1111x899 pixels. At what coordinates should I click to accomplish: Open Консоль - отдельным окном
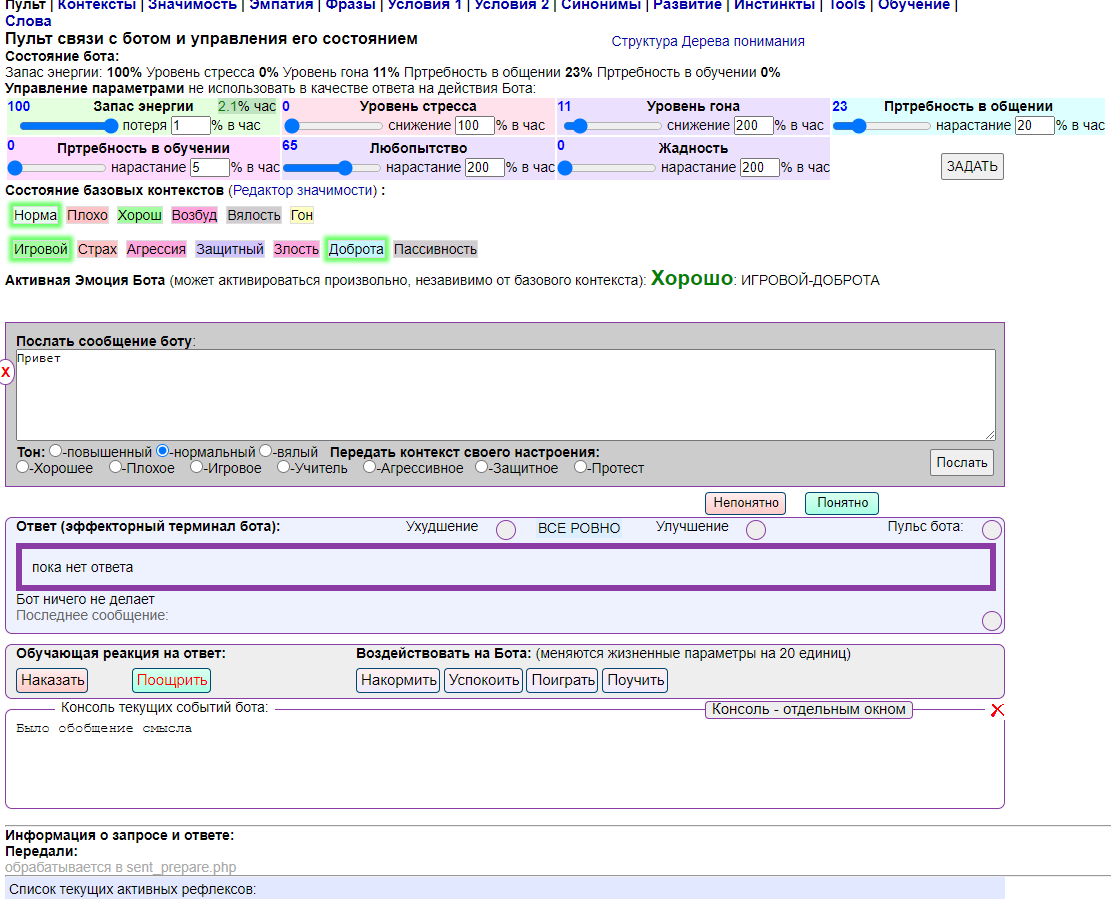tap(808, 709)
